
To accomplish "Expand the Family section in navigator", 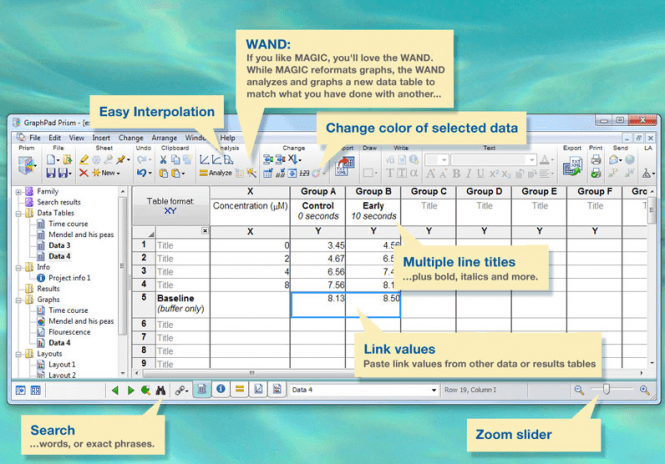I will [x=18, y=192].
